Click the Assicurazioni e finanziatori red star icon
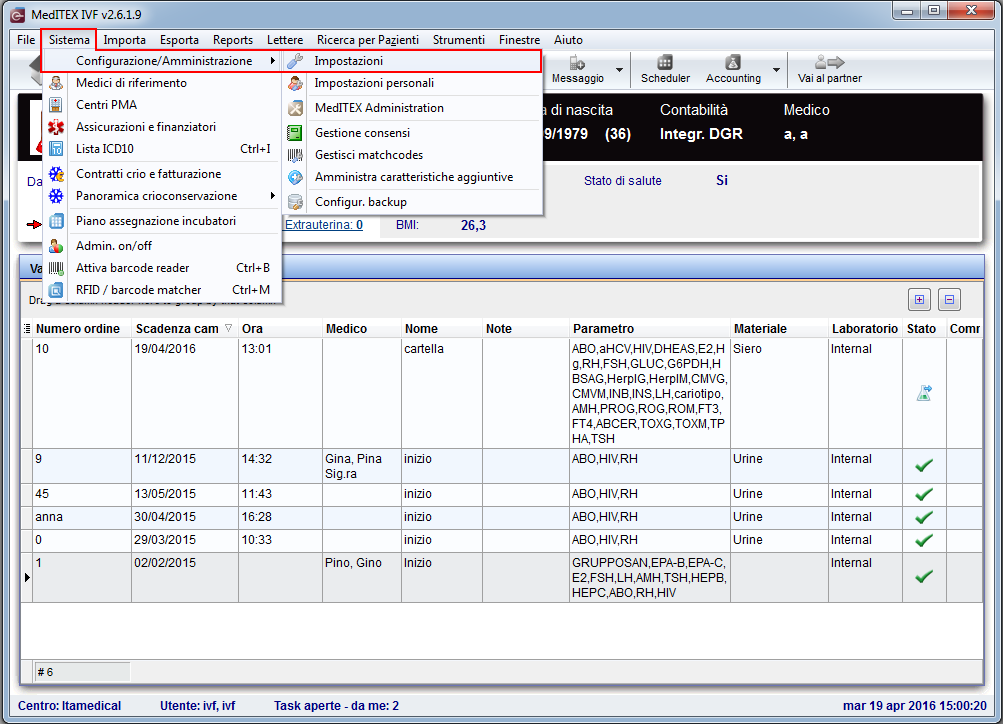Screen dimensions: 1003x724 tap(56, 127)
